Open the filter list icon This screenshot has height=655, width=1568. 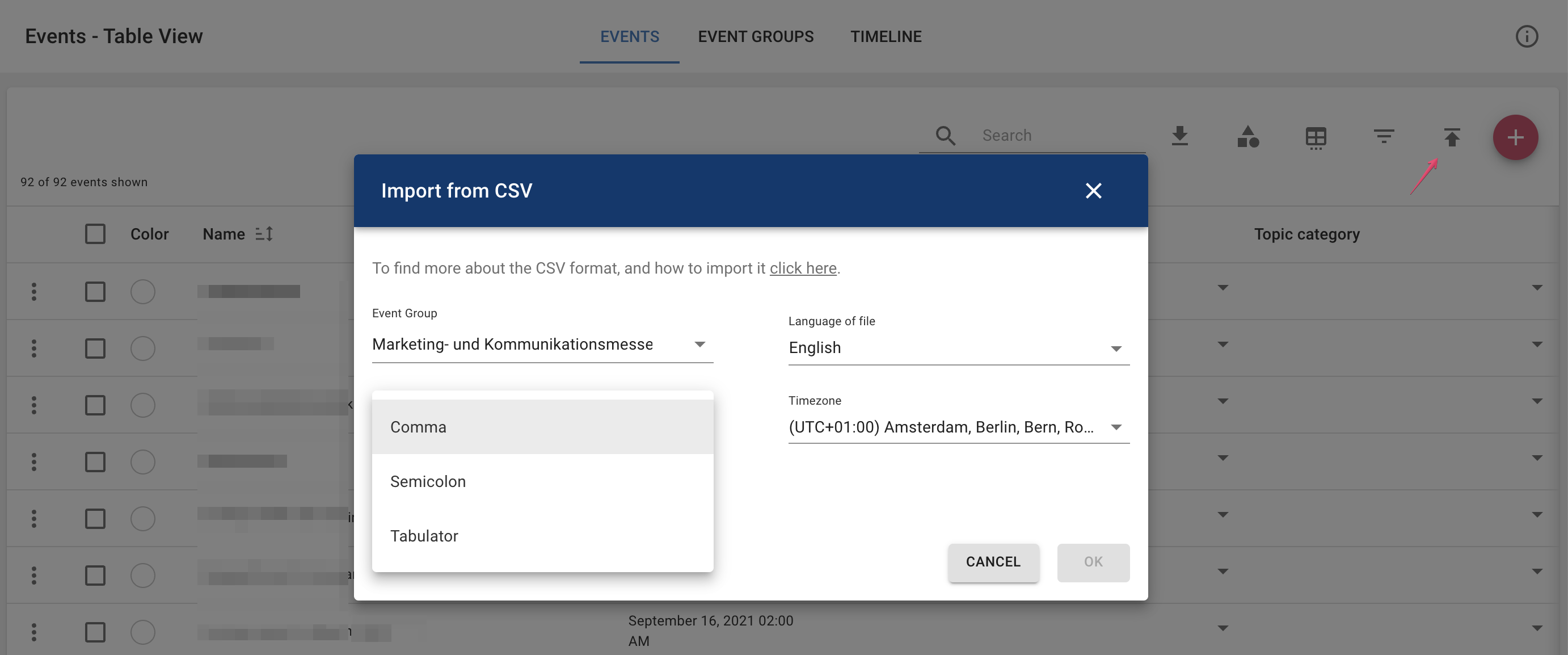pyautogui.click(x=1384, y=136)
